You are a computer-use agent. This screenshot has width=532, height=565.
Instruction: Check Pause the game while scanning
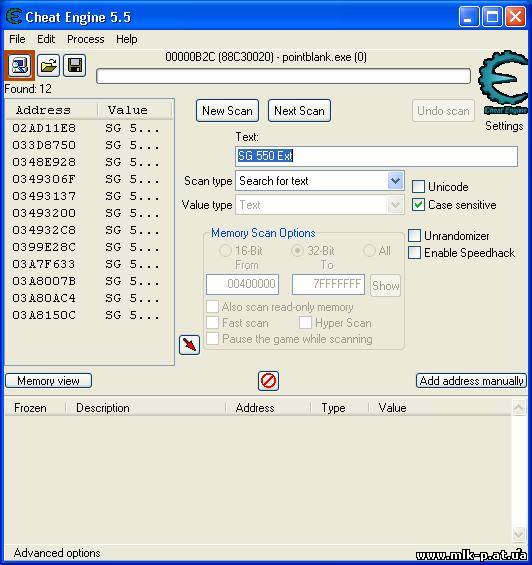pos(212,339)
